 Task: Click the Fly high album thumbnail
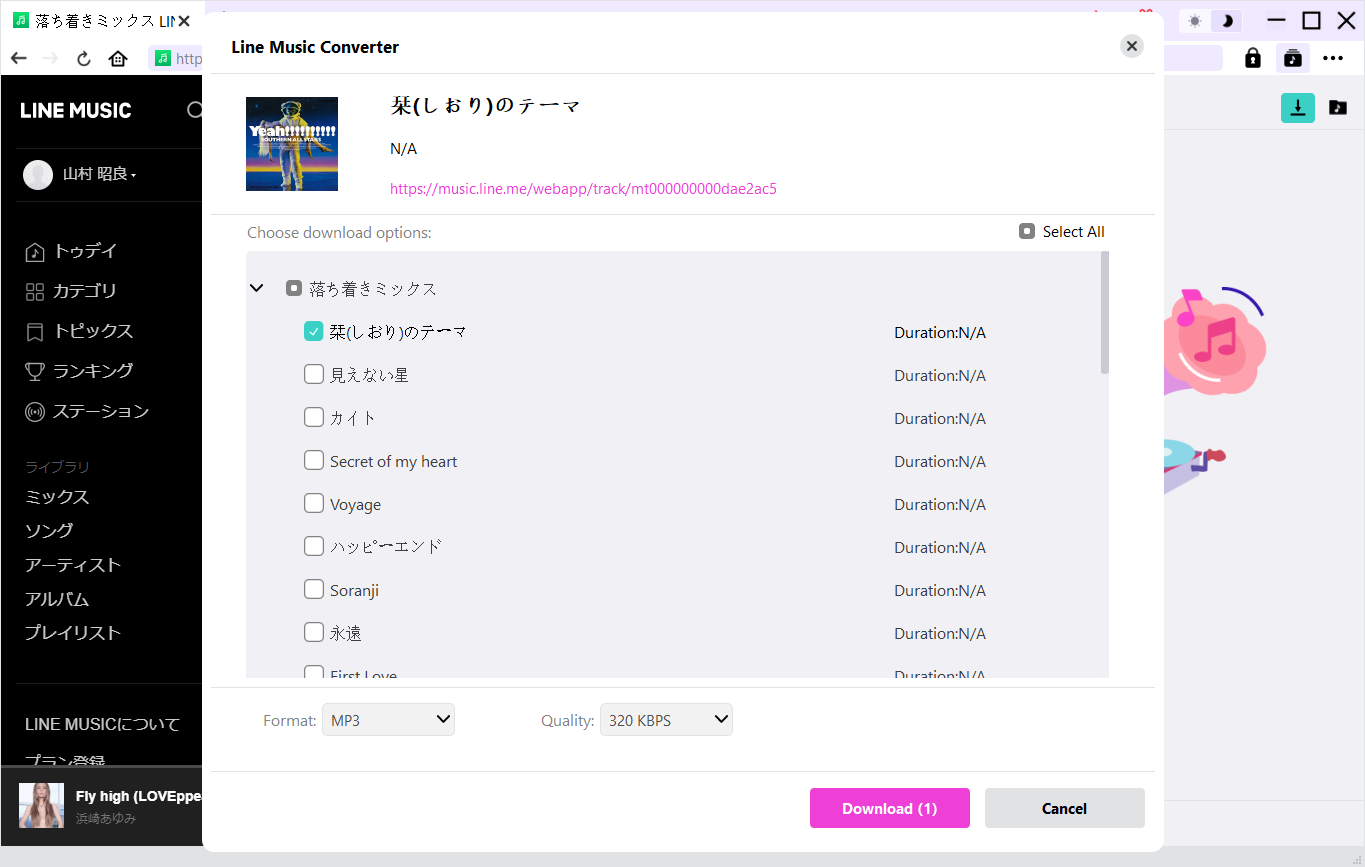(x=41, y=805)
